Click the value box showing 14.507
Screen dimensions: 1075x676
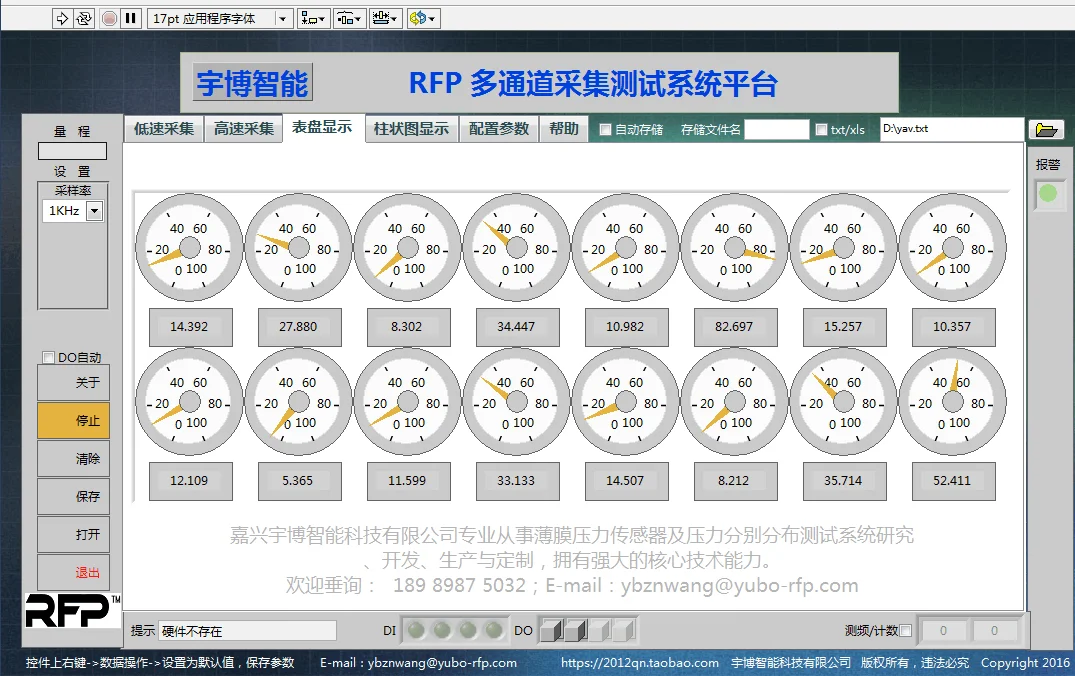click(x=626, y=481)
